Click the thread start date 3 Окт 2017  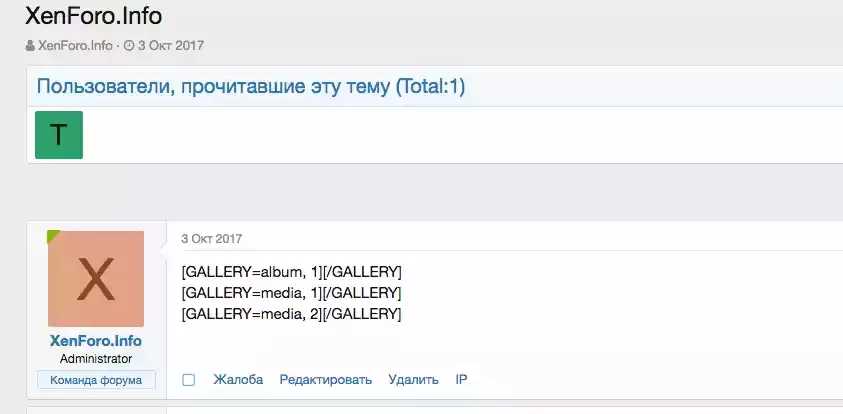(x=171, y=46)
